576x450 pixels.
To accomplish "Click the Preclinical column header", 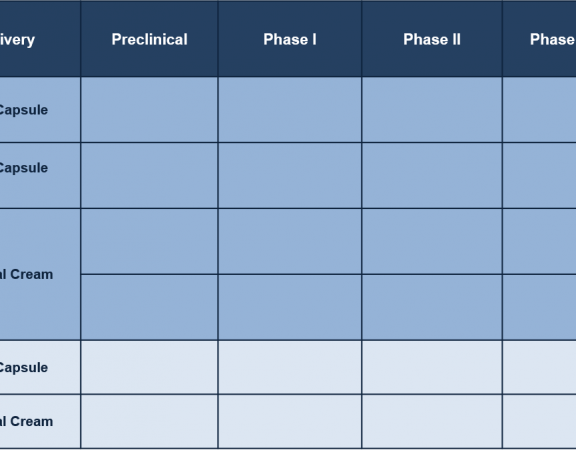I will pos(149,39).
